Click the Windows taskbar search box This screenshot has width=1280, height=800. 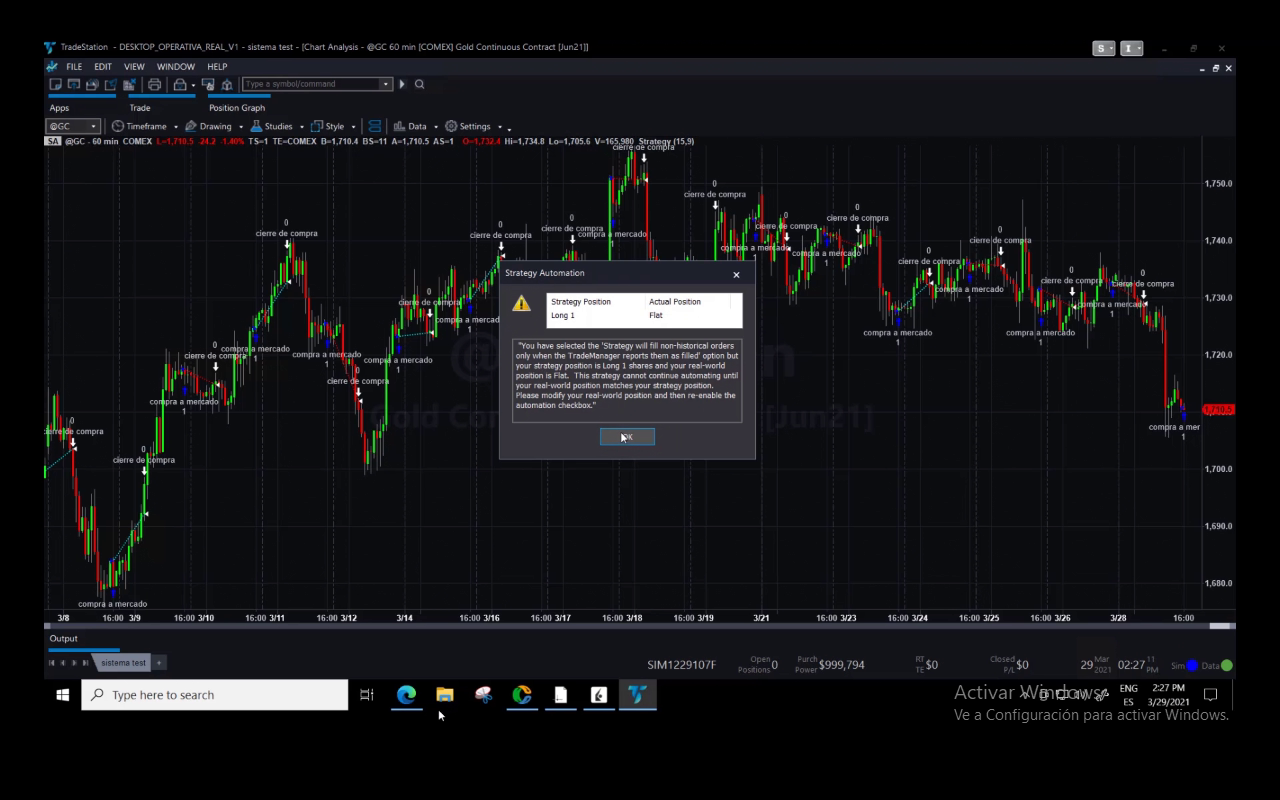click(215, 695)
